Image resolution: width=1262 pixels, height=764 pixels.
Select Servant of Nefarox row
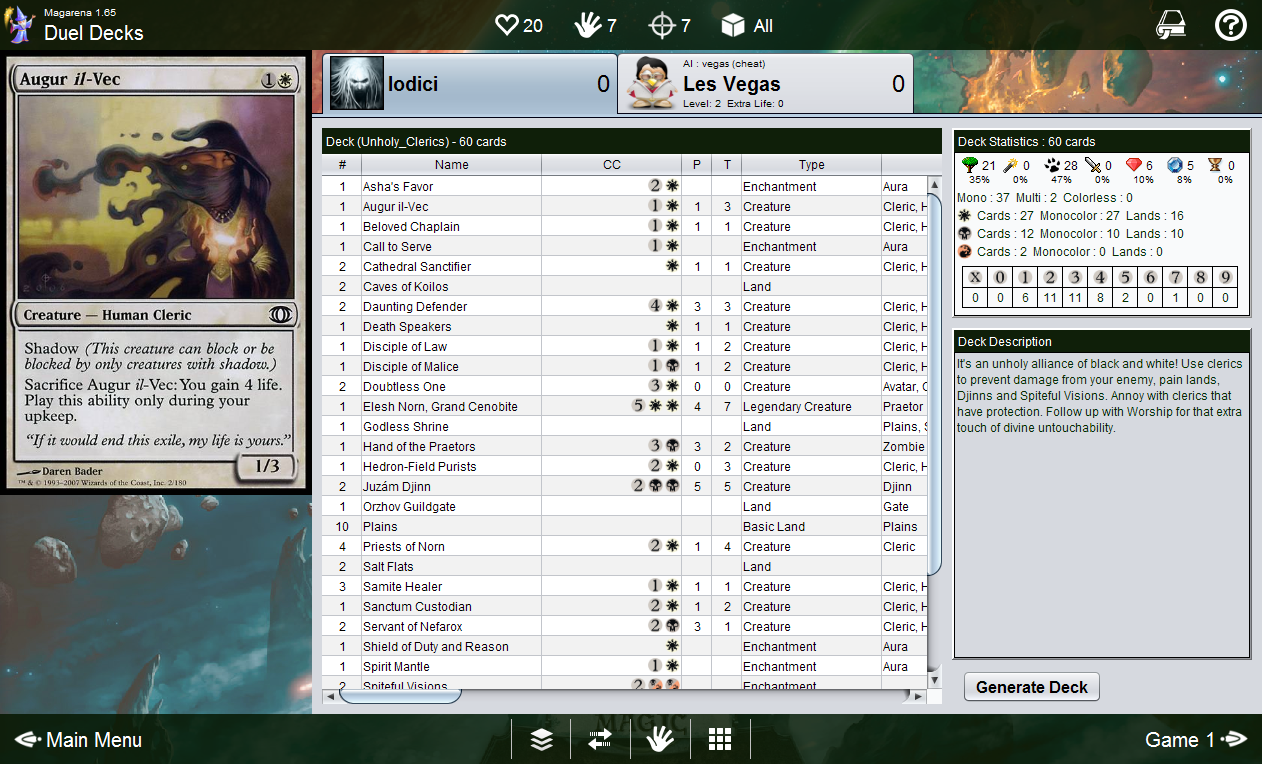point(625,626)
